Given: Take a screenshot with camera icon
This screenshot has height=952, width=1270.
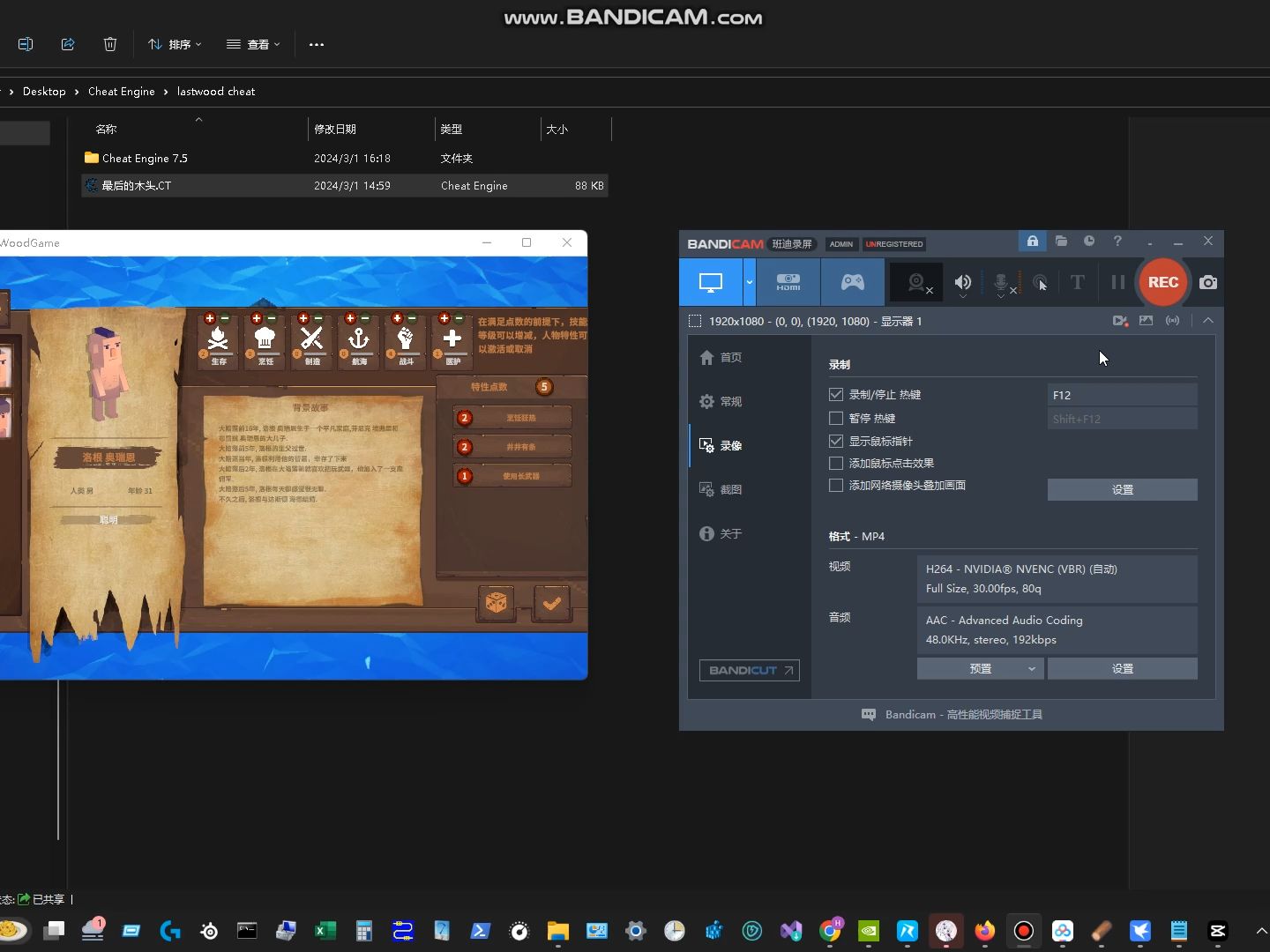Looking at the screenshot, I should click(x=1208, y=282).
